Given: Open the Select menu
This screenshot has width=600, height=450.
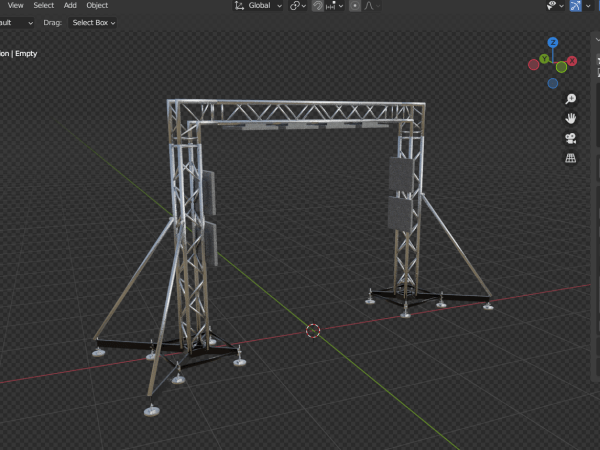Looking at the screenshot, I should click(44, 5).
